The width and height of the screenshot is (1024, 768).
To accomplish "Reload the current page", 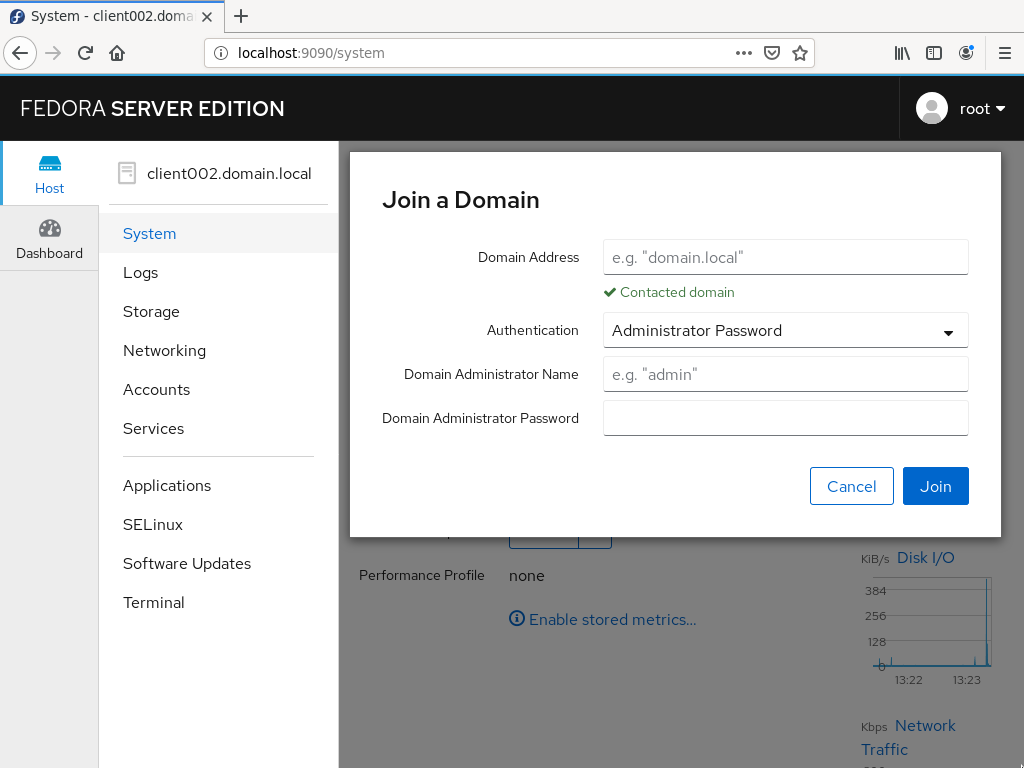I will pyautogui.click(x=85, y=53).
